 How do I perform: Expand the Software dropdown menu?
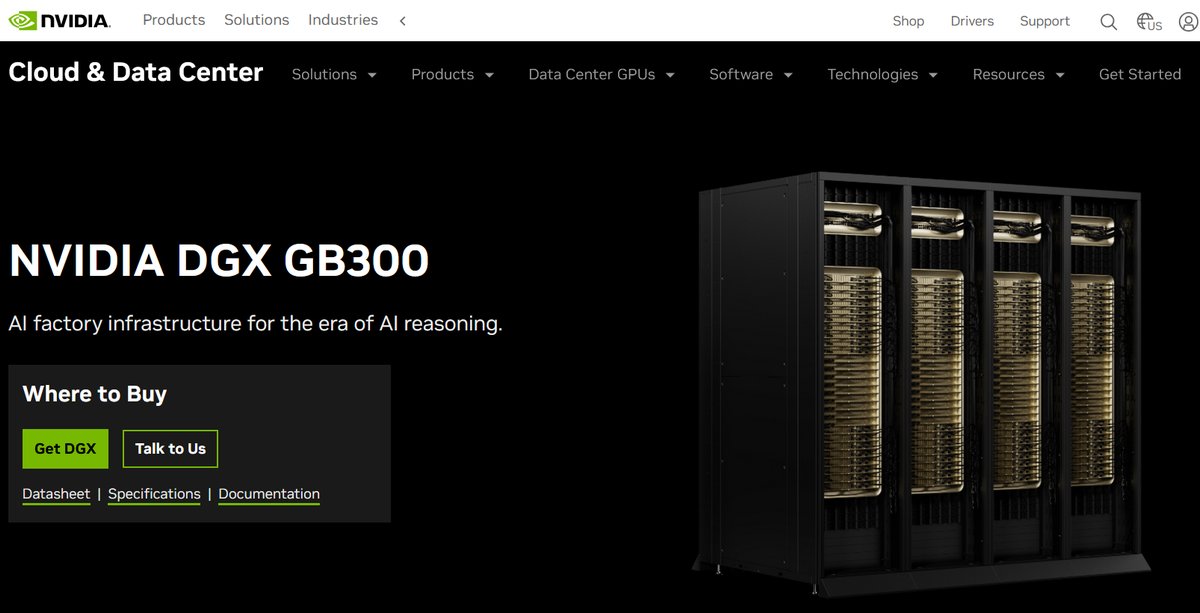click(x=751, y=74)
